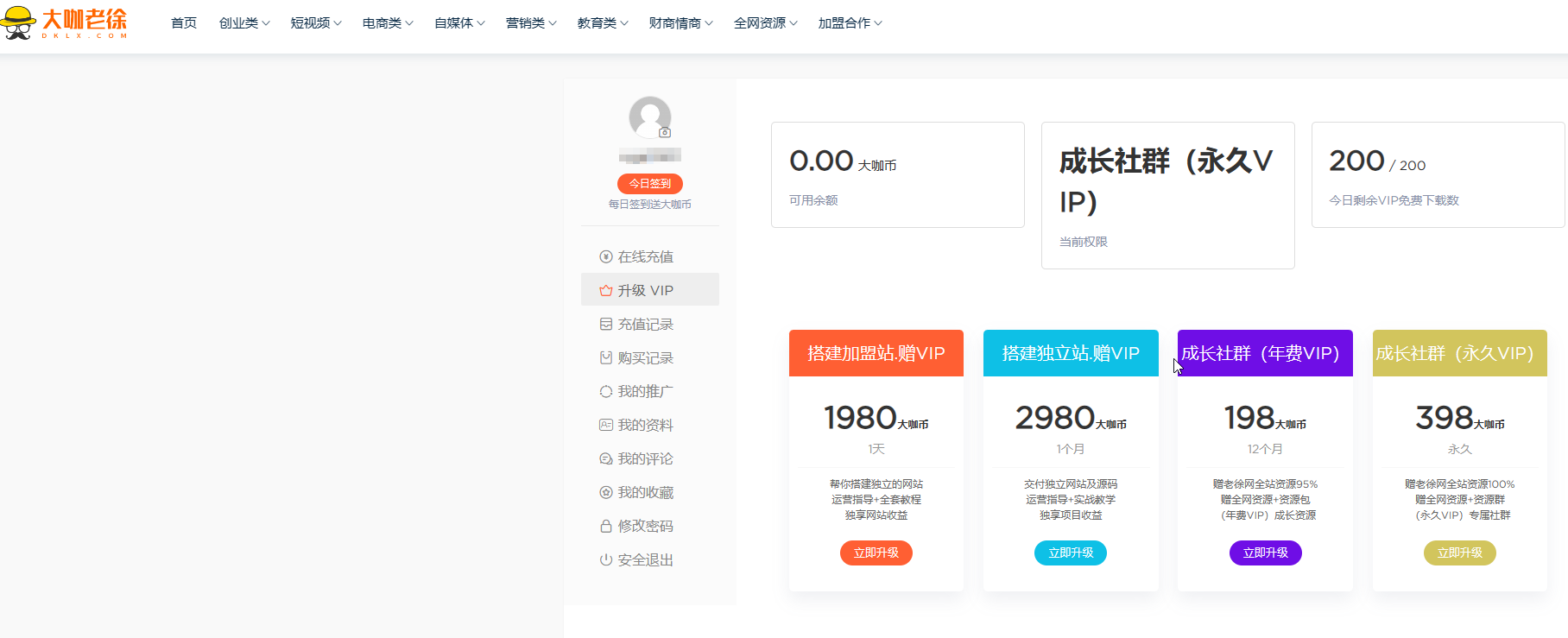Select 升级 VIP sidebar entry

click(x=649, y=290)
